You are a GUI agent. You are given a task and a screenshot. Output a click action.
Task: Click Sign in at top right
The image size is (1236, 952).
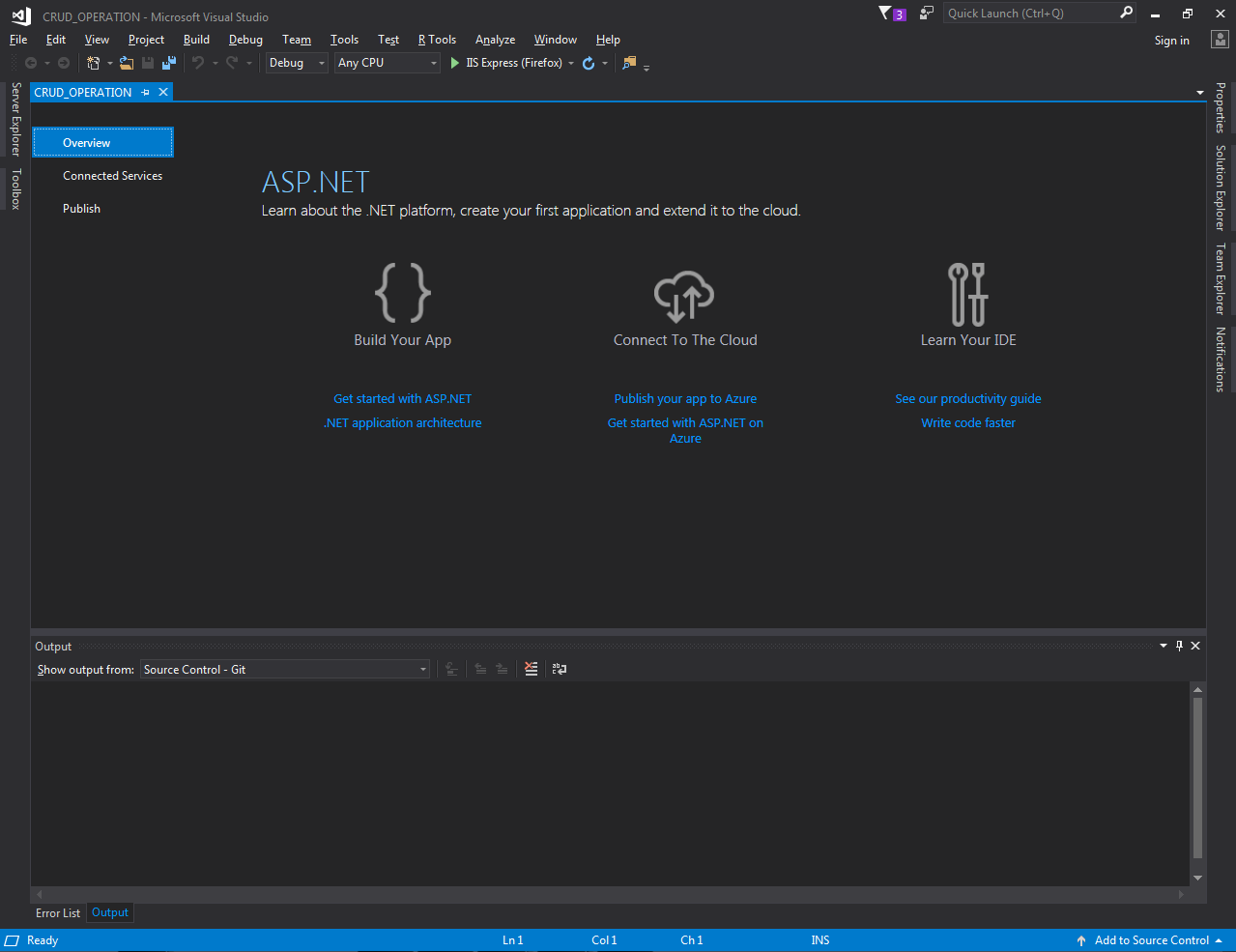tap(1172, 41)
